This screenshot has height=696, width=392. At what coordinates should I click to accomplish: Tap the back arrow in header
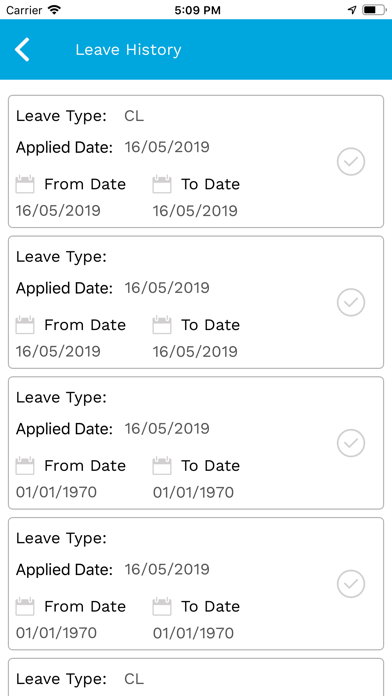click(x=22, y=49)
